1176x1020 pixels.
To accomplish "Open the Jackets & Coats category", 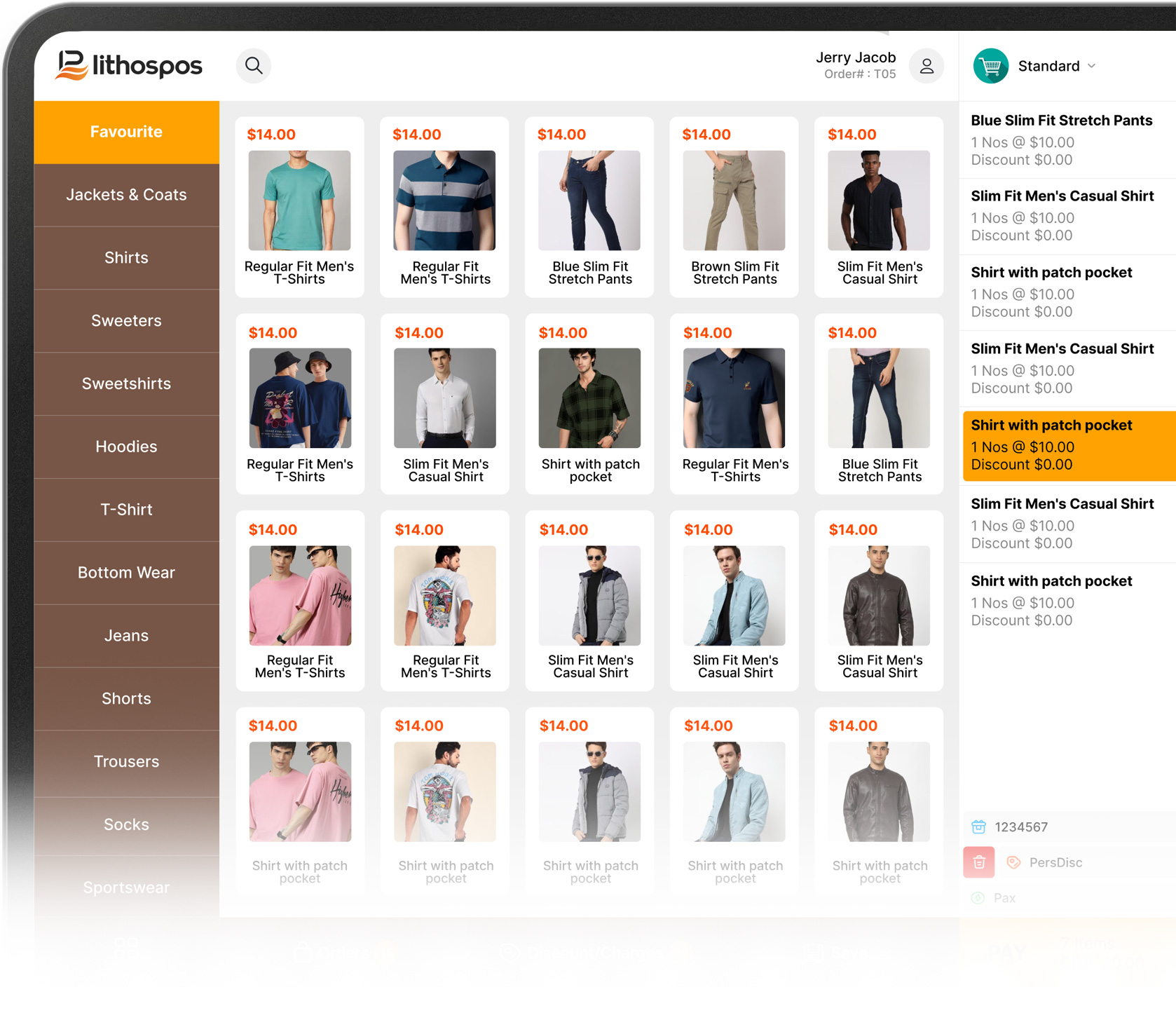I will (x=126, y=195).
